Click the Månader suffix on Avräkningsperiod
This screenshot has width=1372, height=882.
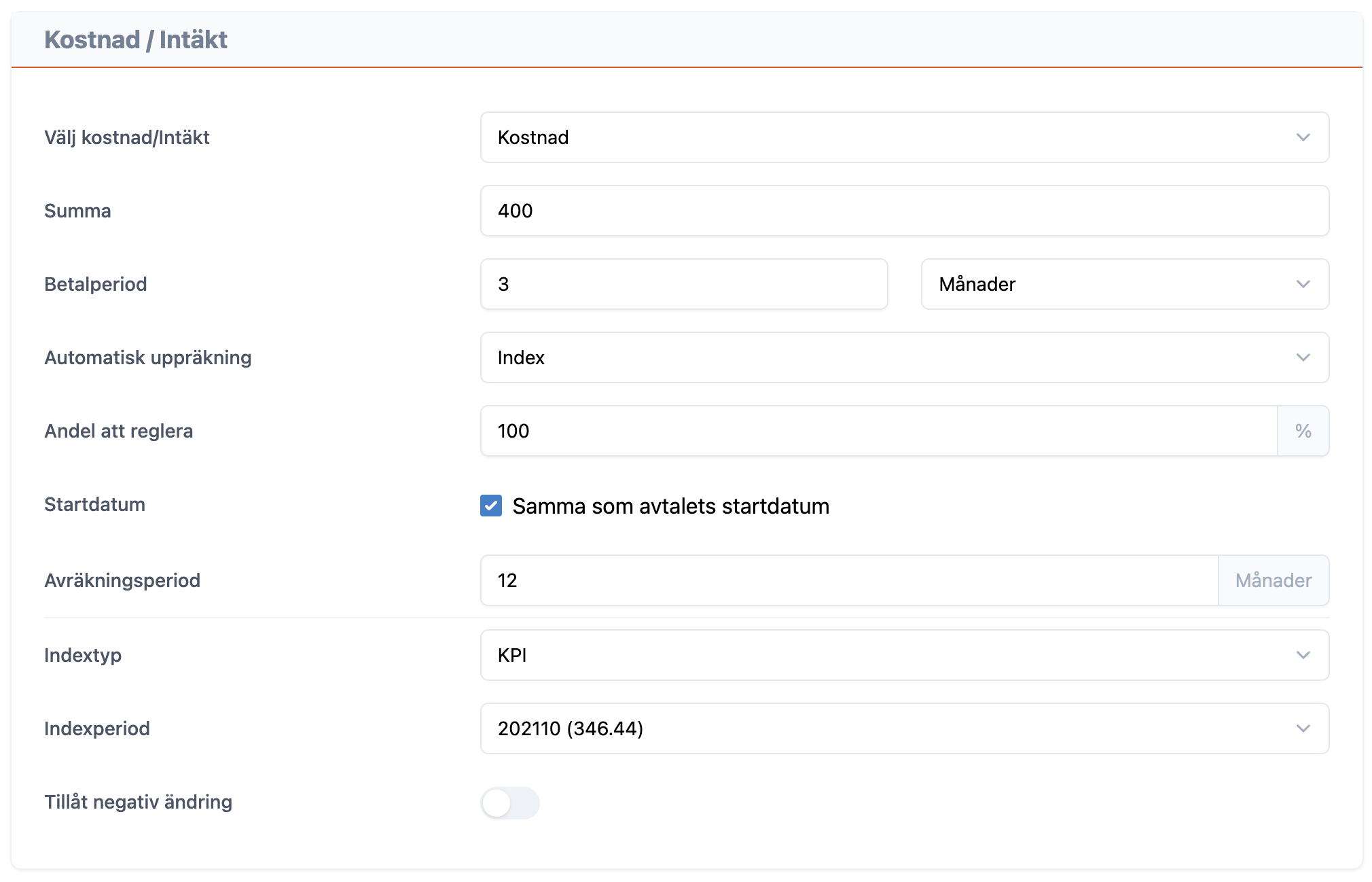(1273, 580)
